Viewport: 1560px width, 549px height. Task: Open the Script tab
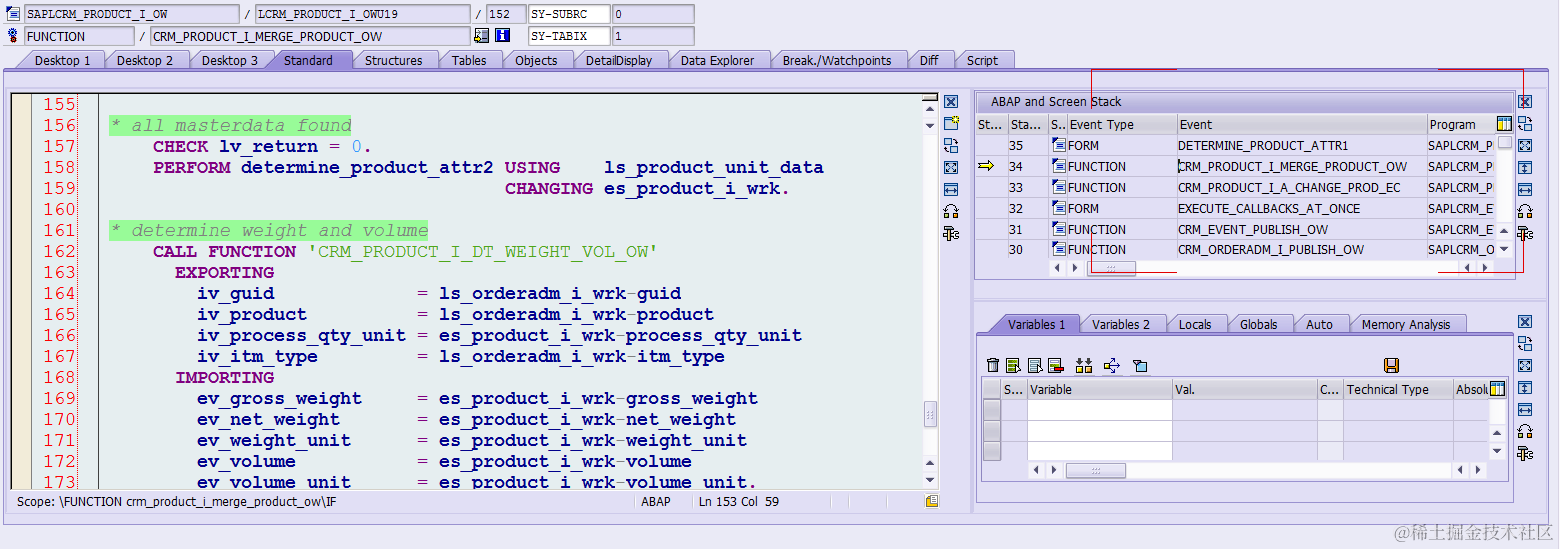[x=982, y=60]
